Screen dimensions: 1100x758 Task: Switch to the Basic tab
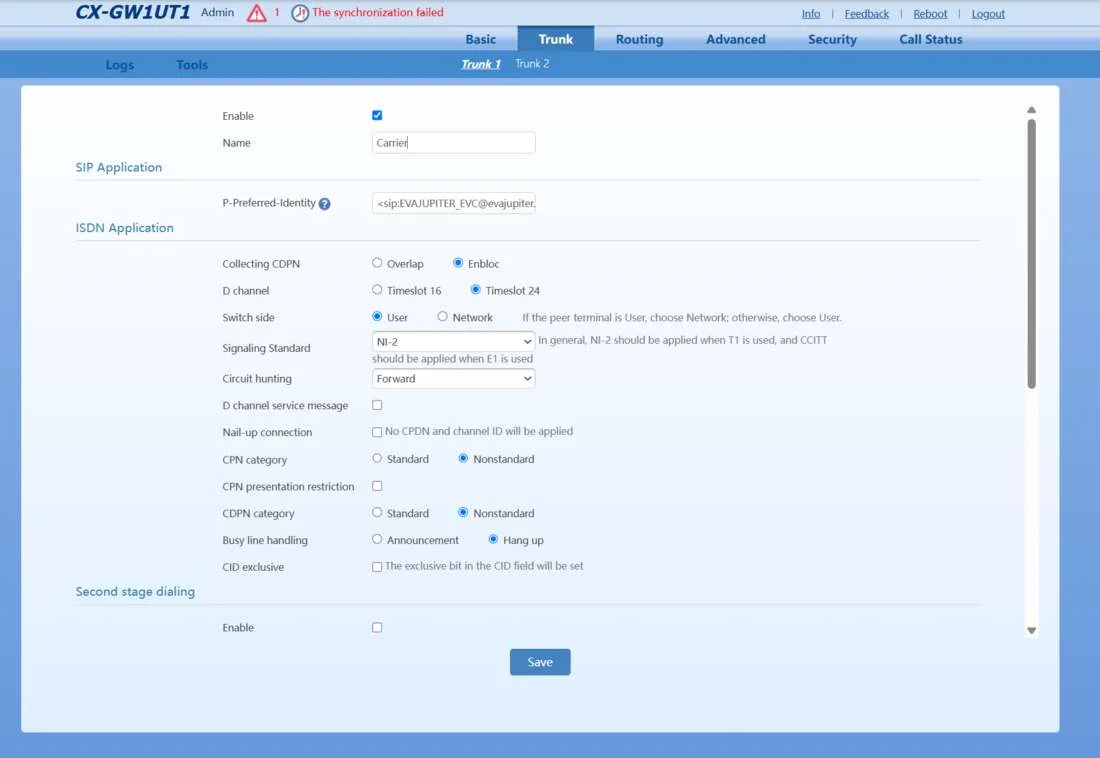coord(481,39)
